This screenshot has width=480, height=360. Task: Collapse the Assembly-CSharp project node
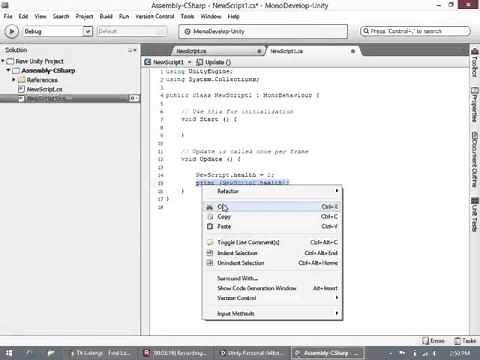click(8, 70)
